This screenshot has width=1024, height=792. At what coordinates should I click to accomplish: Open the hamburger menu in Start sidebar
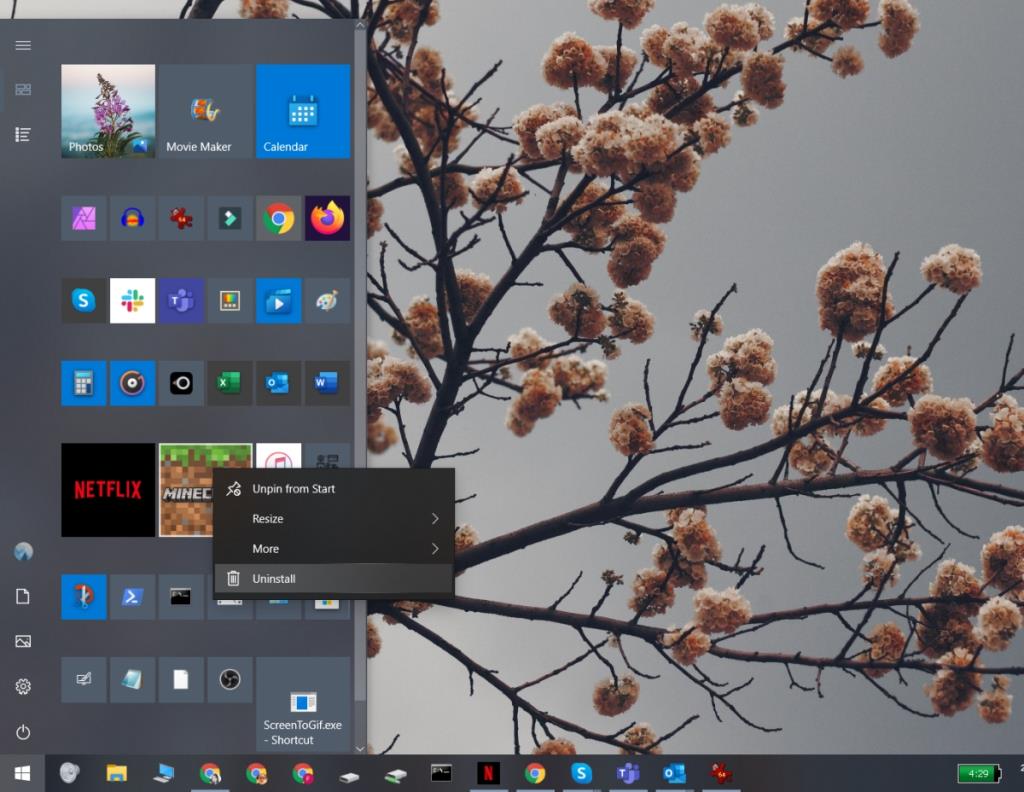coord(22,45)
